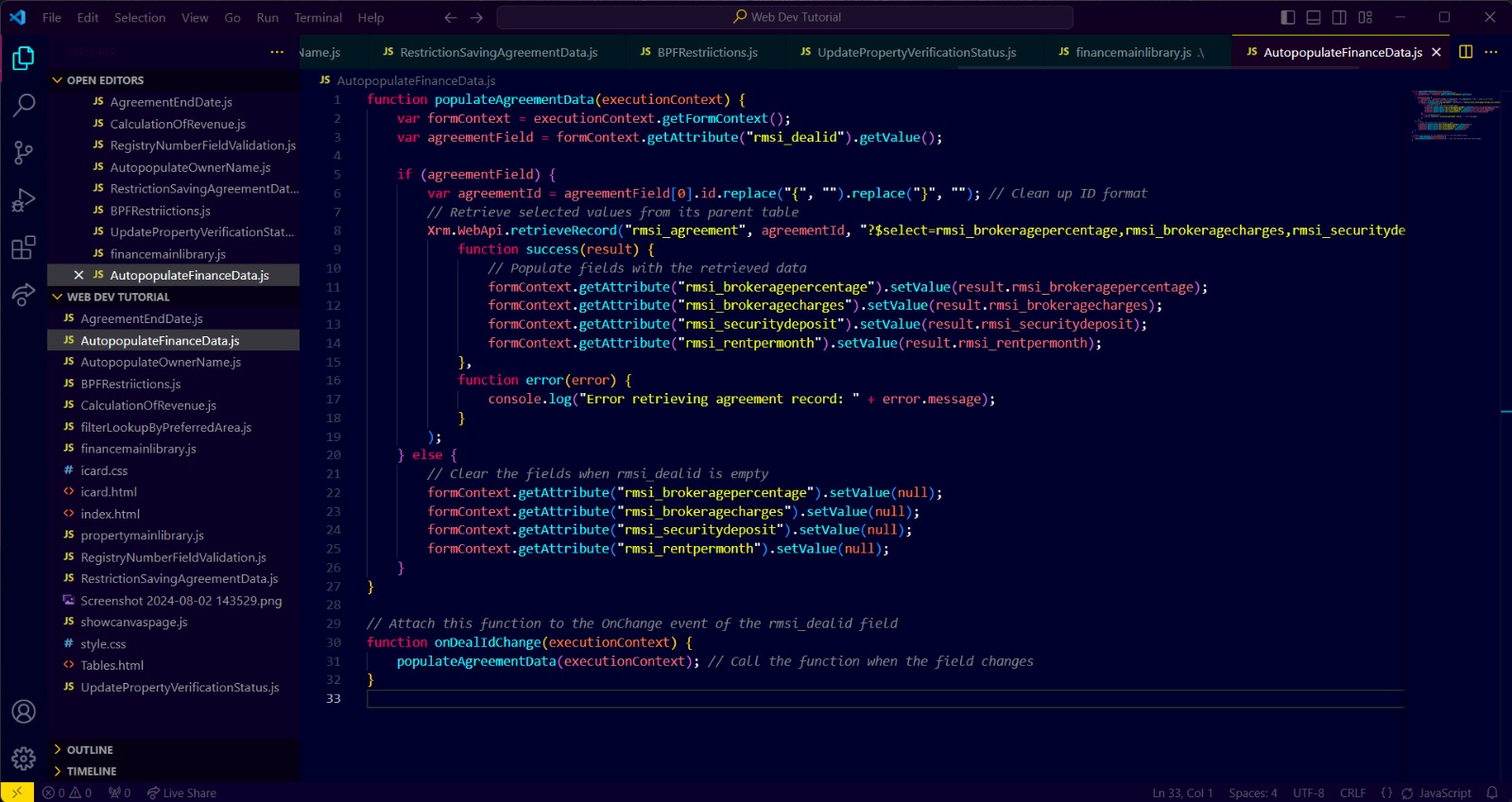Open the Manage gear settings icon

click(x=24, y=758)
